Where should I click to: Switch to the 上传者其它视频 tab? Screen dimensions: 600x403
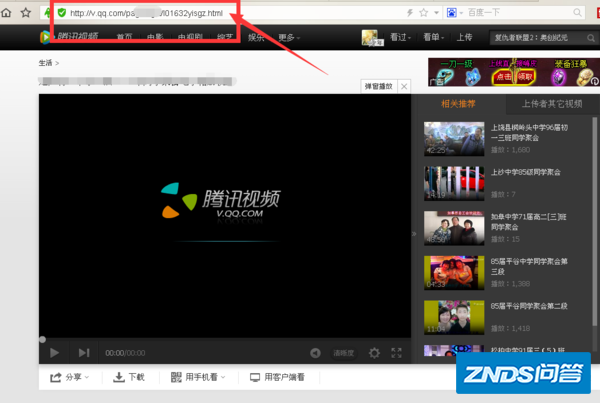552,104
